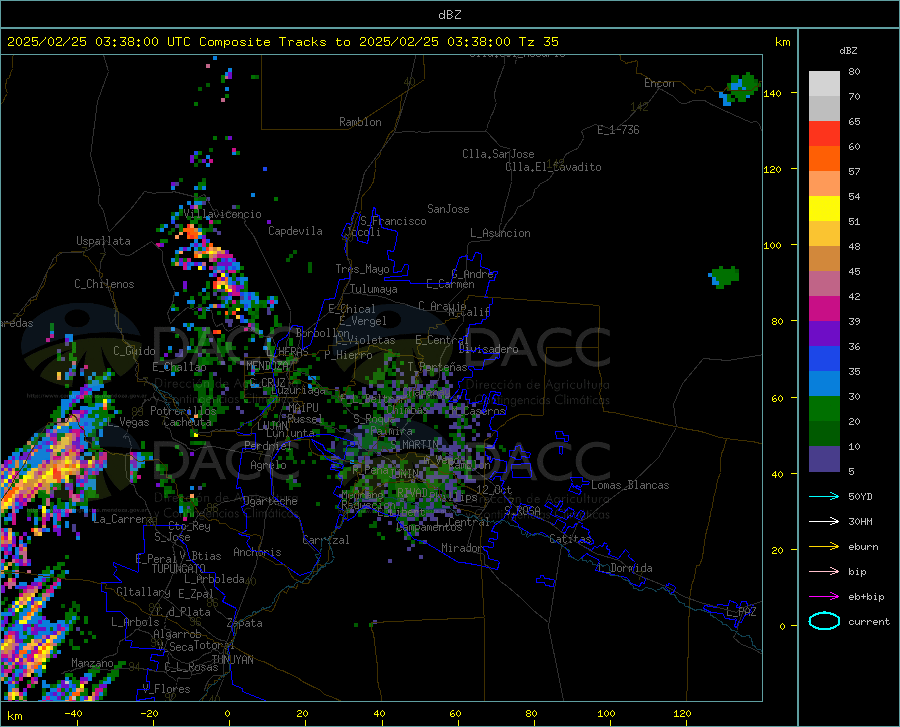Click the 'Manzano' map label
This screenshot has height=727, width=900.
pos(92,663)
